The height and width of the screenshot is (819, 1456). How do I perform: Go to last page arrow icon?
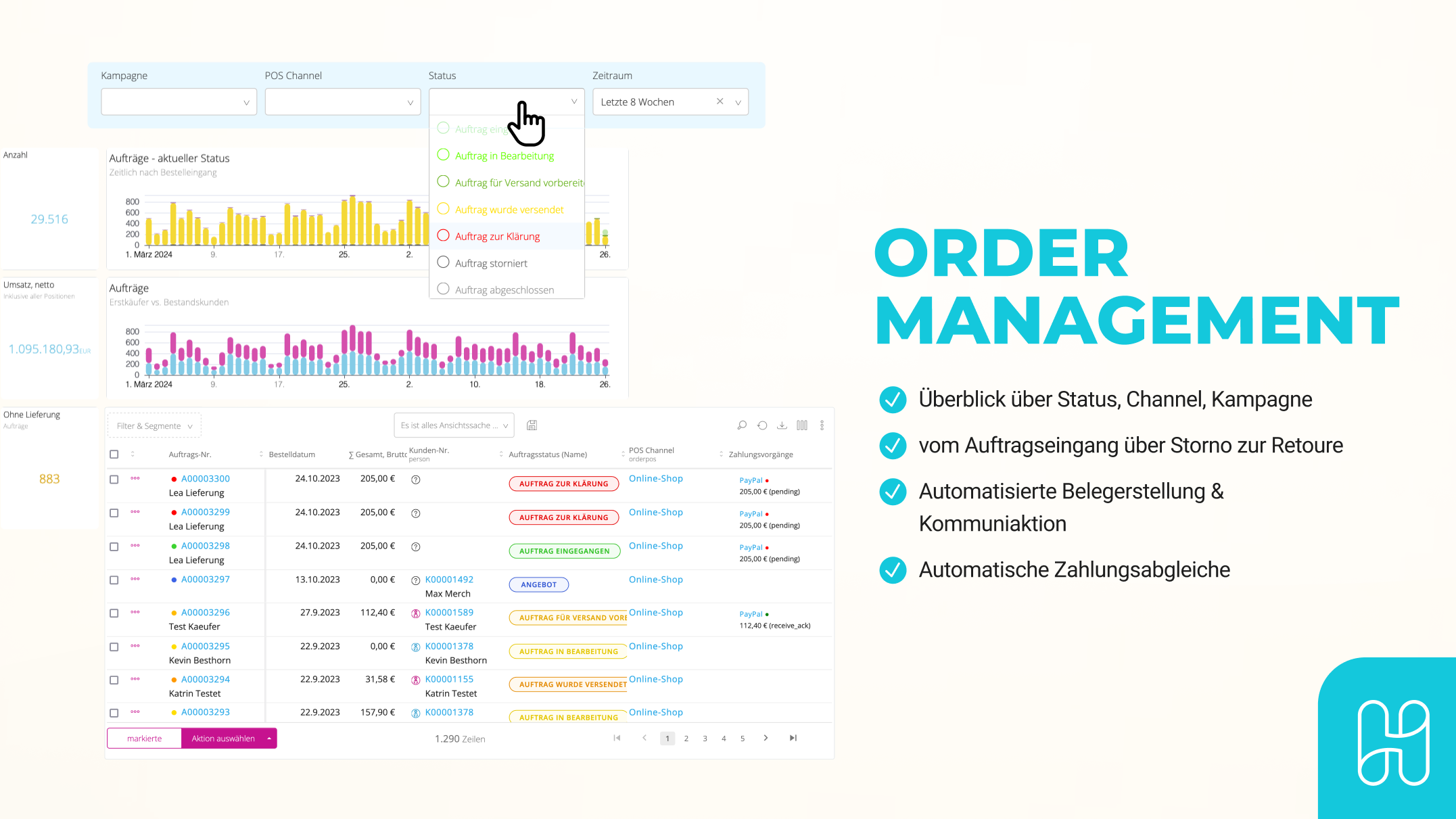pyautogui.click(x=793, y=738)
